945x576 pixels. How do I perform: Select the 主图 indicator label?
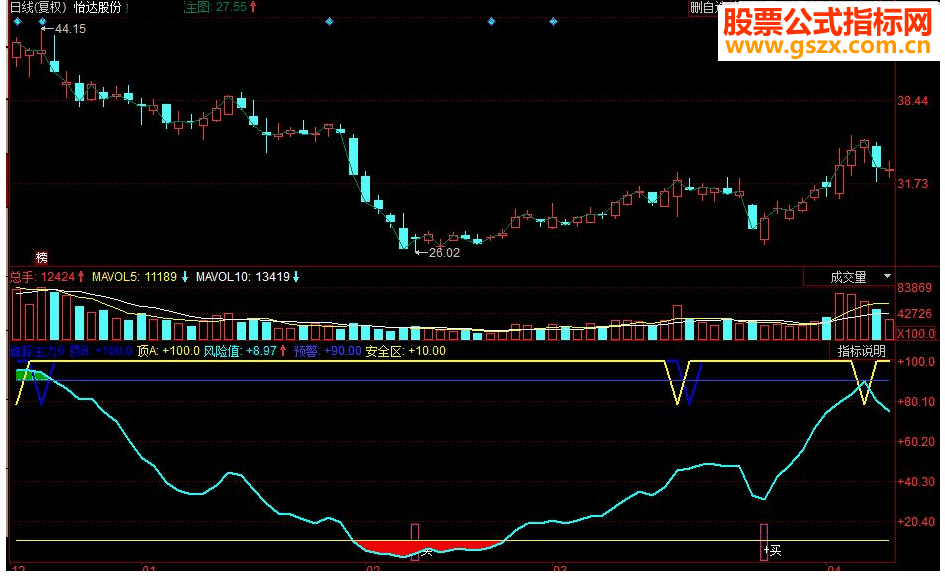[197, 7]
